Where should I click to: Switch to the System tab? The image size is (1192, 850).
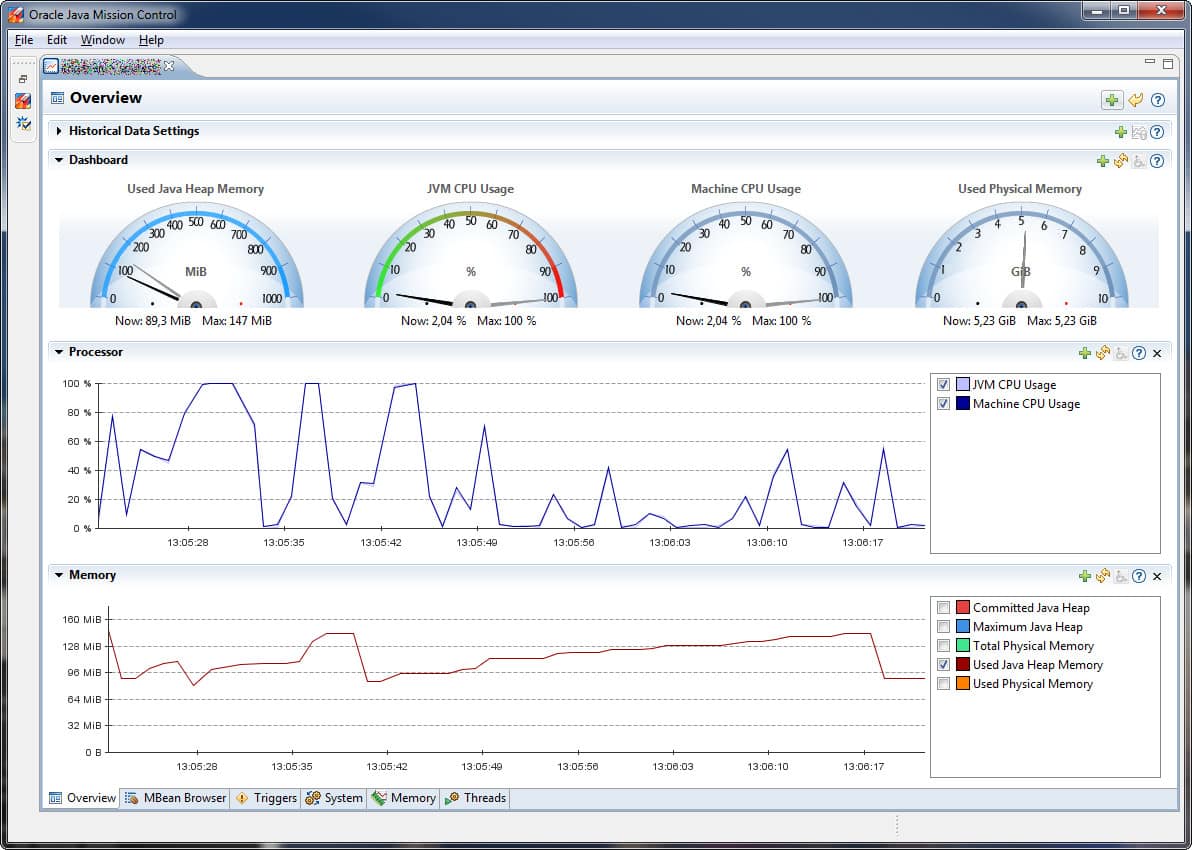point(334,798)
